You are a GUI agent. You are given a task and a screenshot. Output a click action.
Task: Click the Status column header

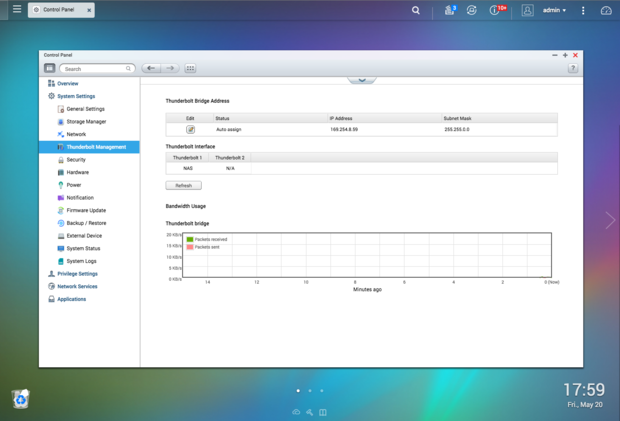click(x=271, y=118)
